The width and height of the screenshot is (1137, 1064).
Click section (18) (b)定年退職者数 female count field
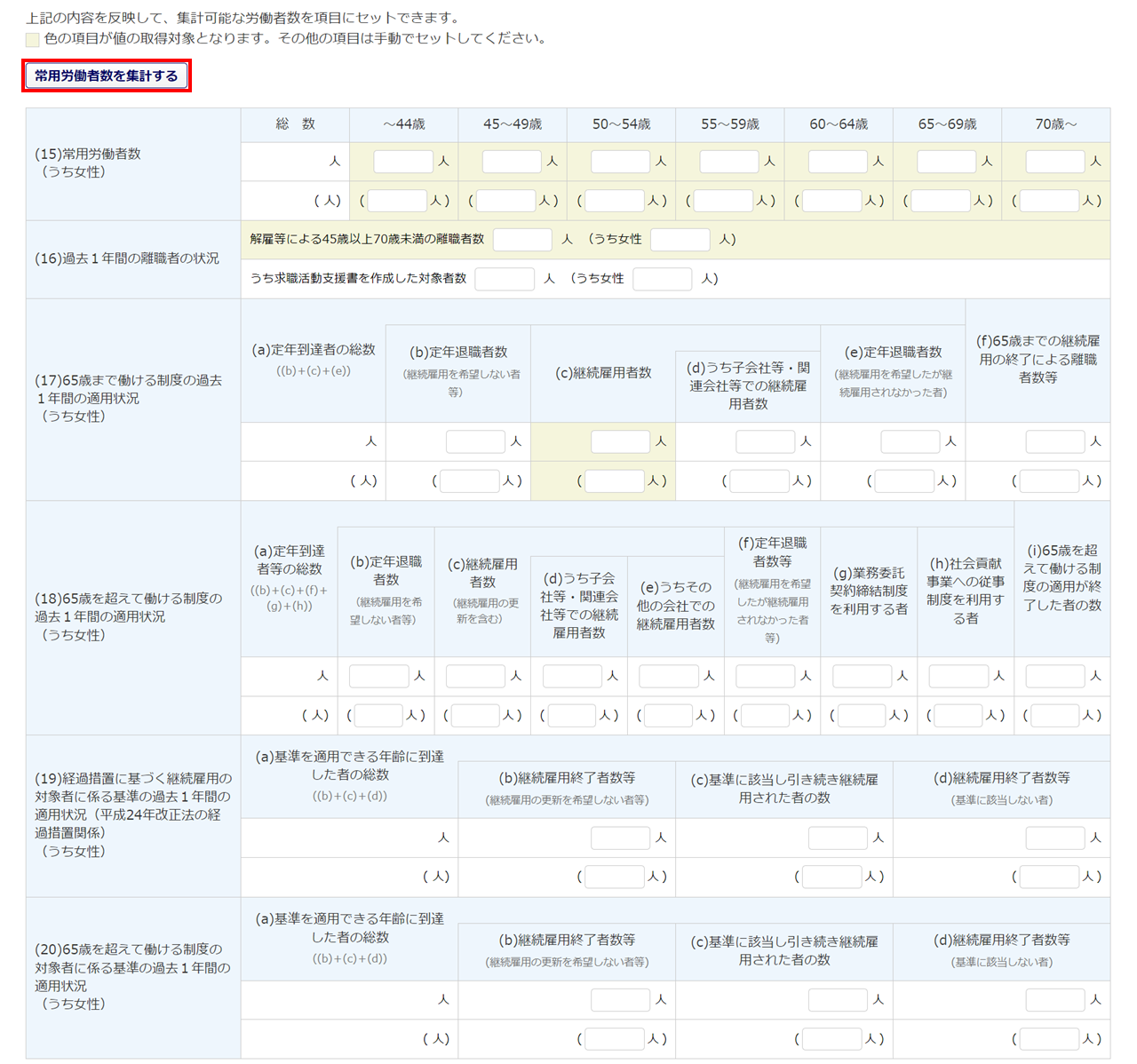378,716
